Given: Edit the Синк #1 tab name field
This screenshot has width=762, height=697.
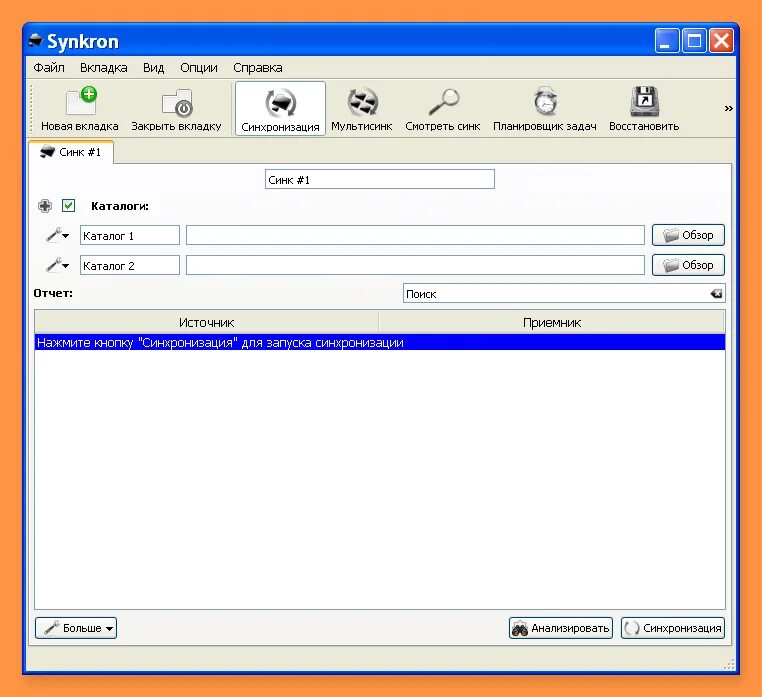Looking at the screenshot, I should tap(380, 179).
